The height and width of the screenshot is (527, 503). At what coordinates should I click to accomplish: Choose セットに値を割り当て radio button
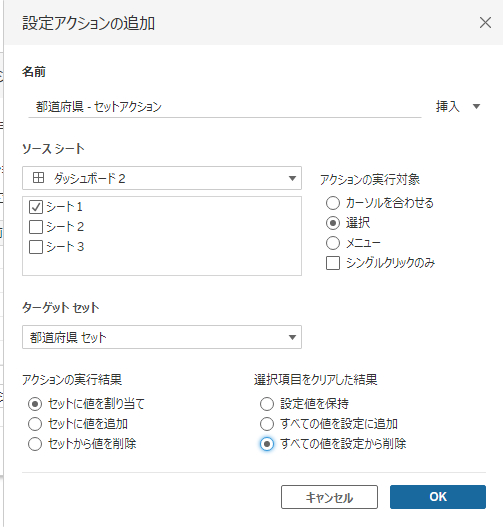[x=35, y=404]
